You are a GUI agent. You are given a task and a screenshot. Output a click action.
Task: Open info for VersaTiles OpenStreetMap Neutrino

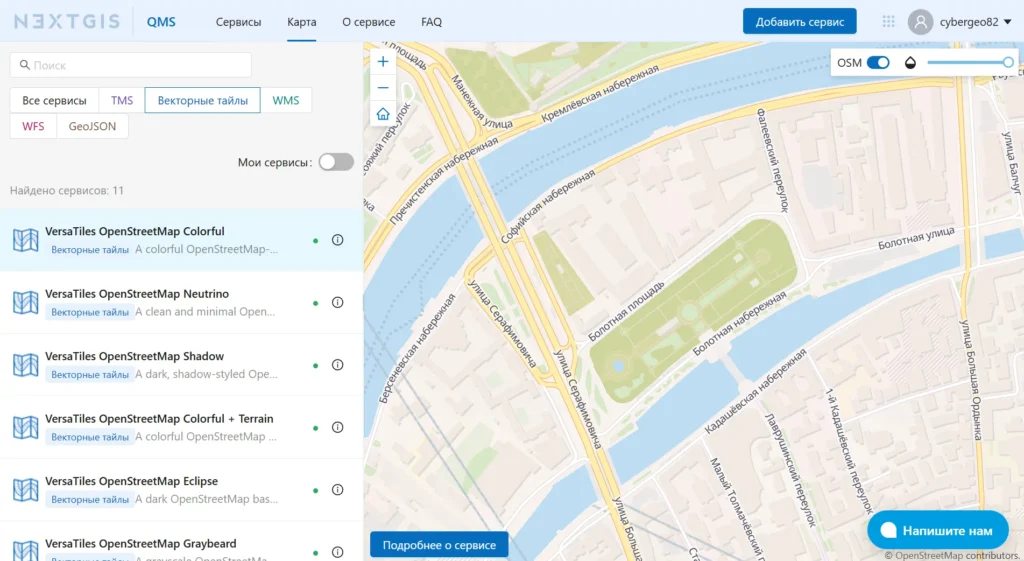click(x=338, y=302)
